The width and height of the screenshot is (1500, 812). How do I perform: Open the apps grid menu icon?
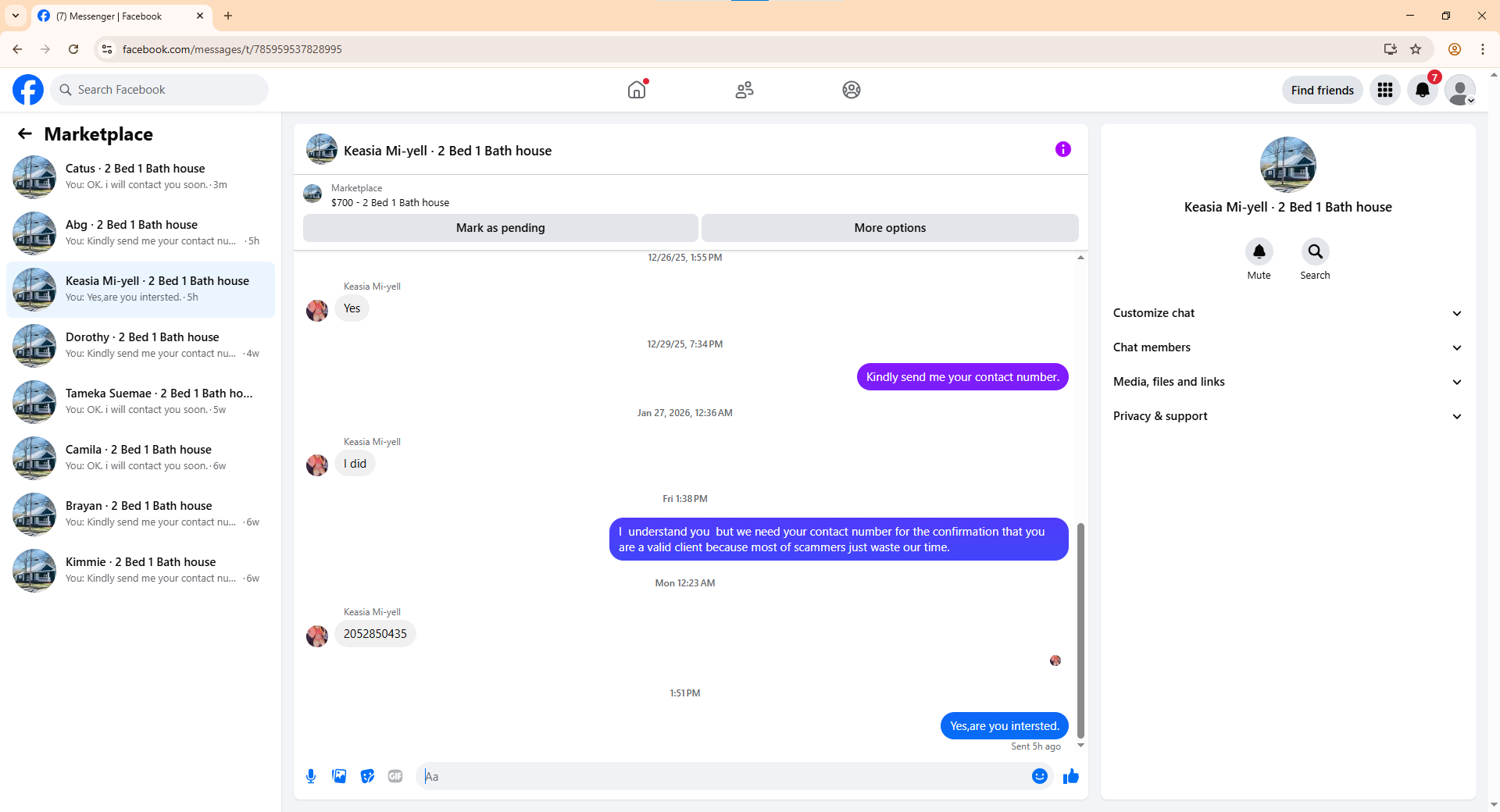pos(1385,90)
